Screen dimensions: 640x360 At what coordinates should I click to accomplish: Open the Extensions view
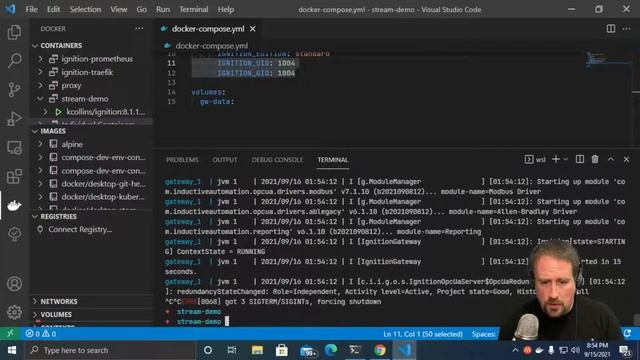(x=14, y=176)
